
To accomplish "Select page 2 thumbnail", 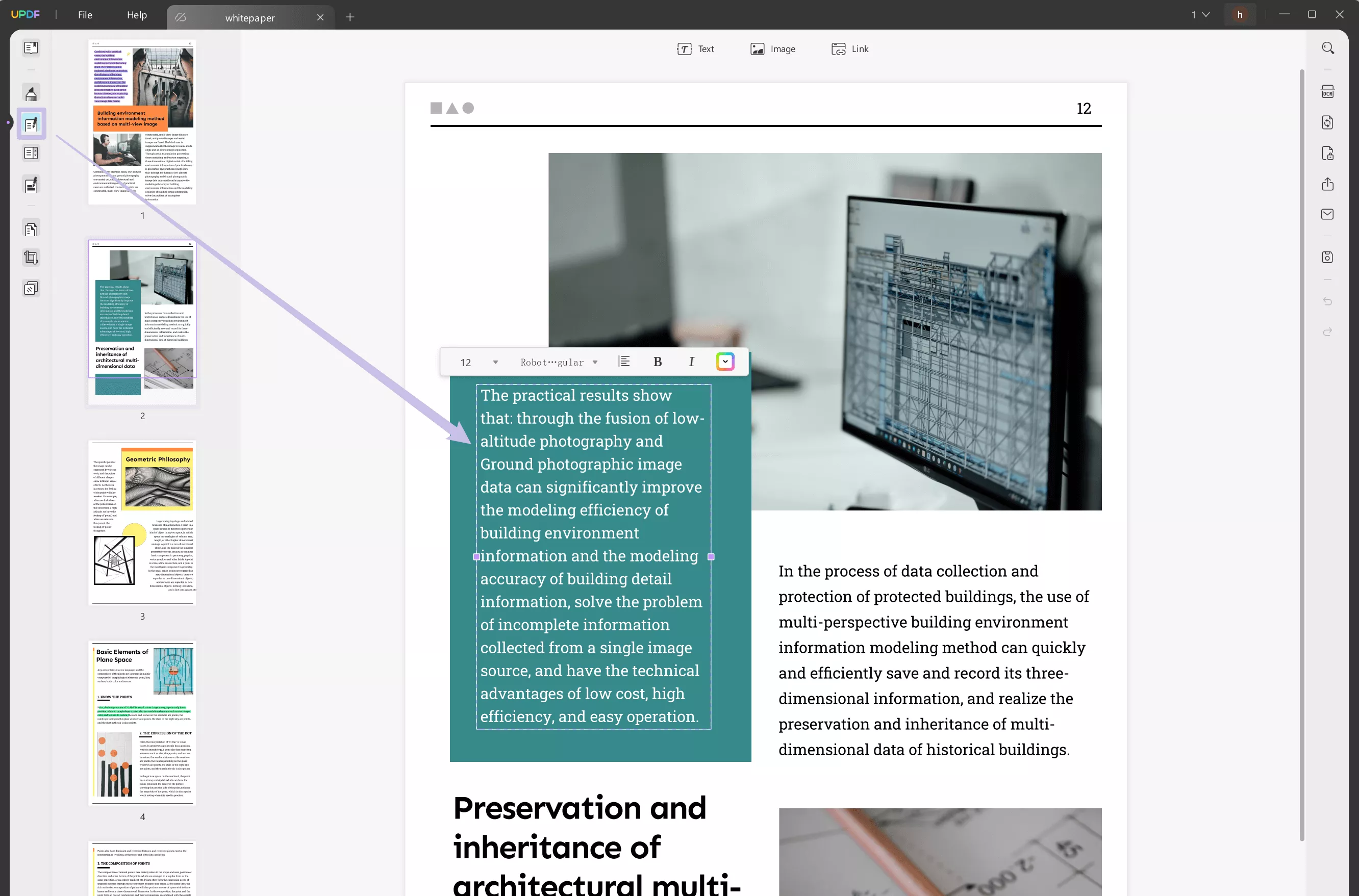I will (142, 322).
